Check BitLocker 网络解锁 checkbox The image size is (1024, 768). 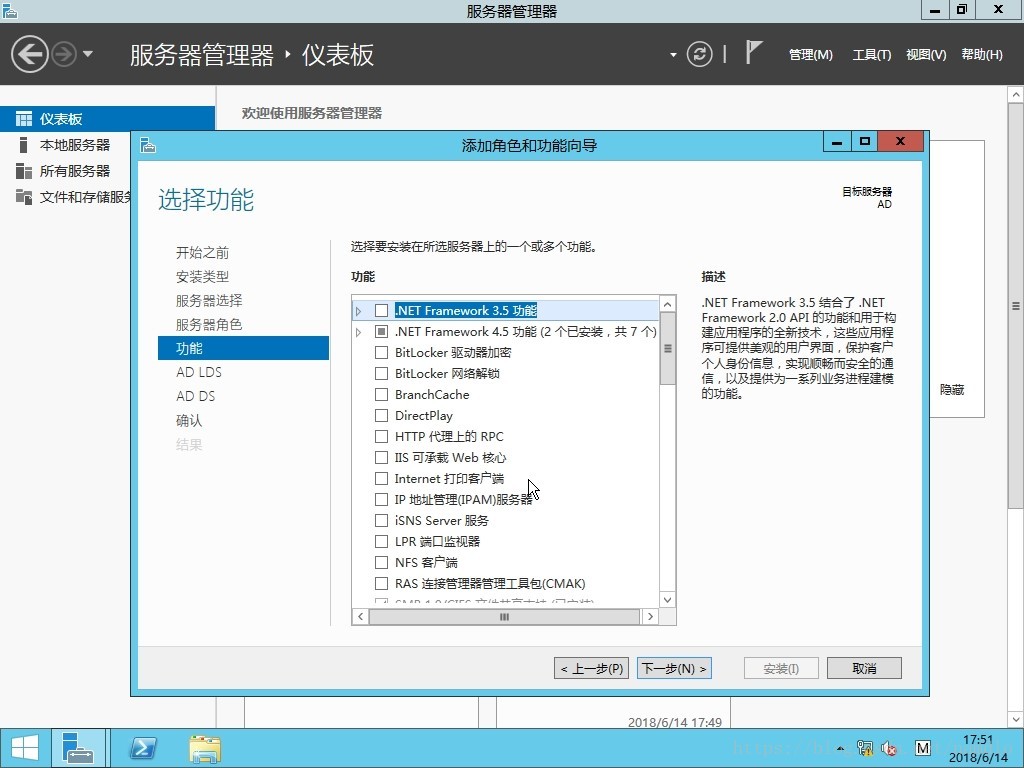[381, 374]
